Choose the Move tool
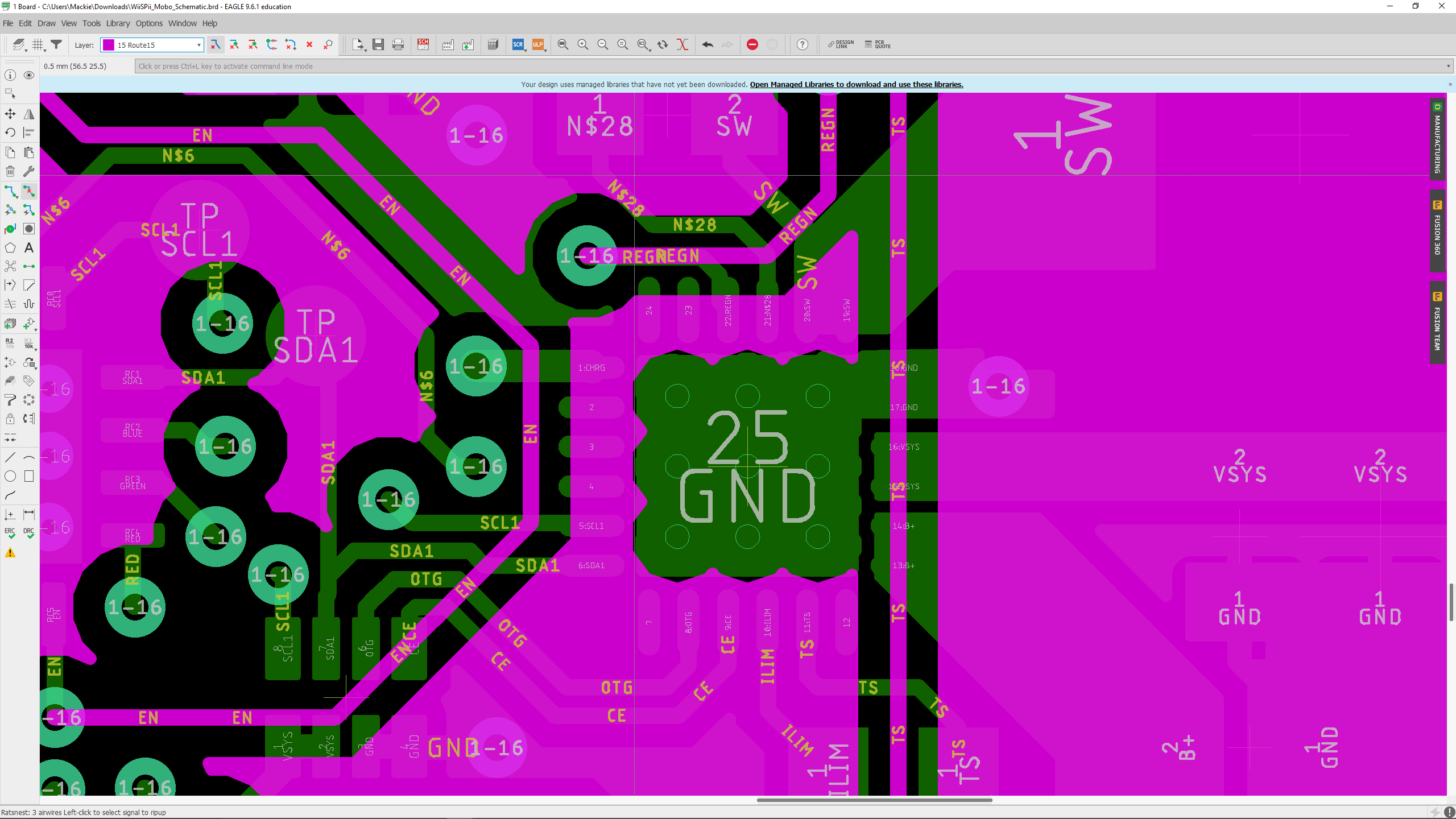The width and height of the screenshot is (1456, 819). [10, 114]
